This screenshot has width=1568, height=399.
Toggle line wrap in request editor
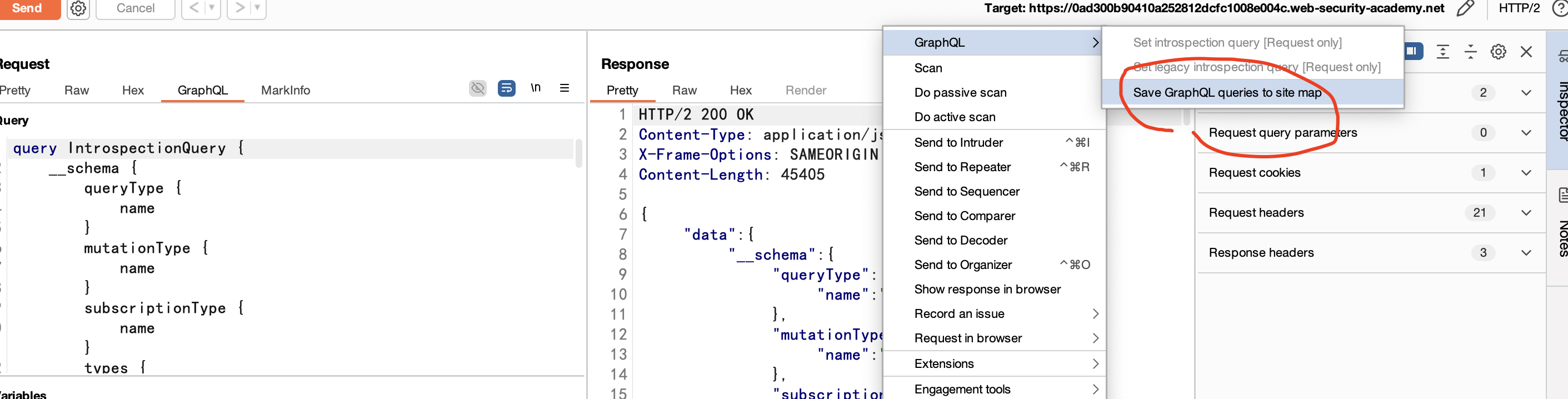pos(506,88)
